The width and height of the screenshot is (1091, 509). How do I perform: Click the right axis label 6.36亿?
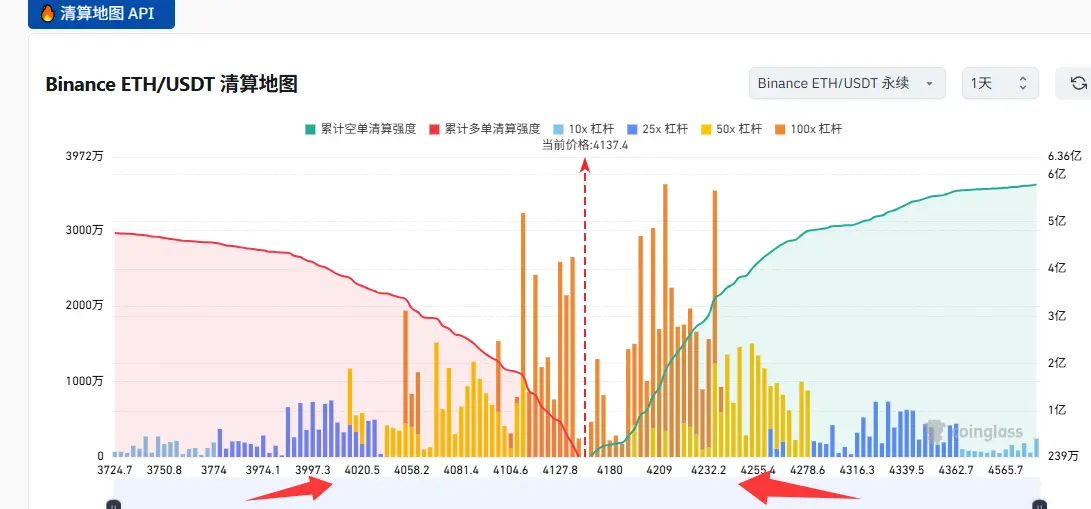point(1065,156)
